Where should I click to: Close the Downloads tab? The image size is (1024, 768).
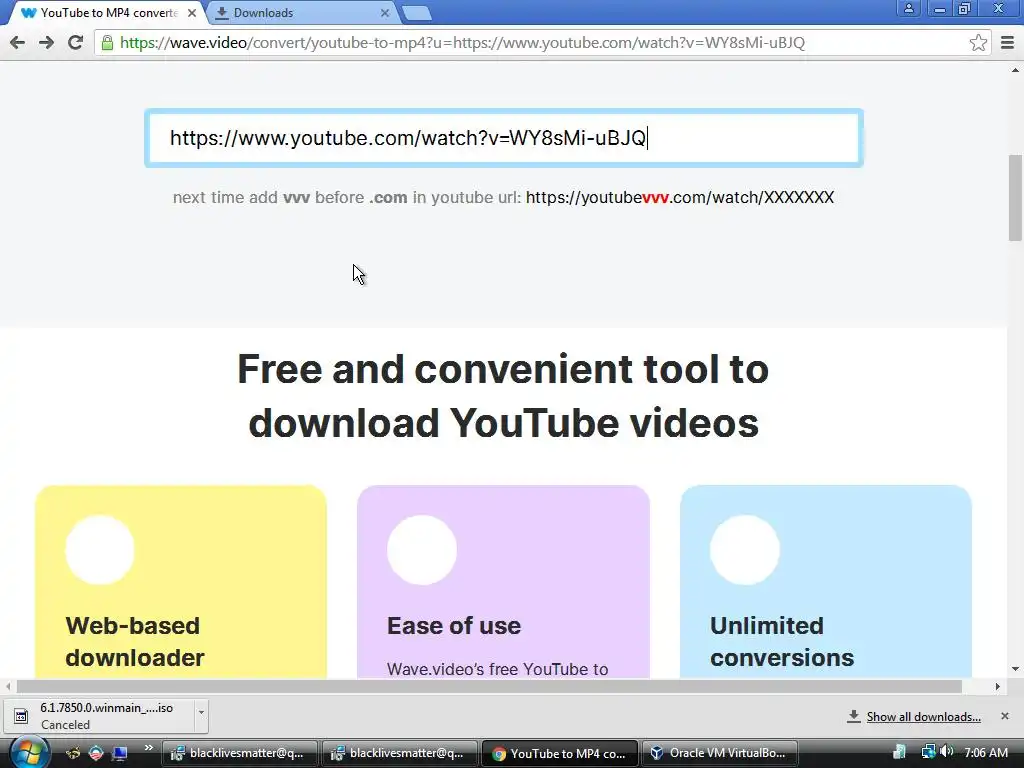click(385, 13)
